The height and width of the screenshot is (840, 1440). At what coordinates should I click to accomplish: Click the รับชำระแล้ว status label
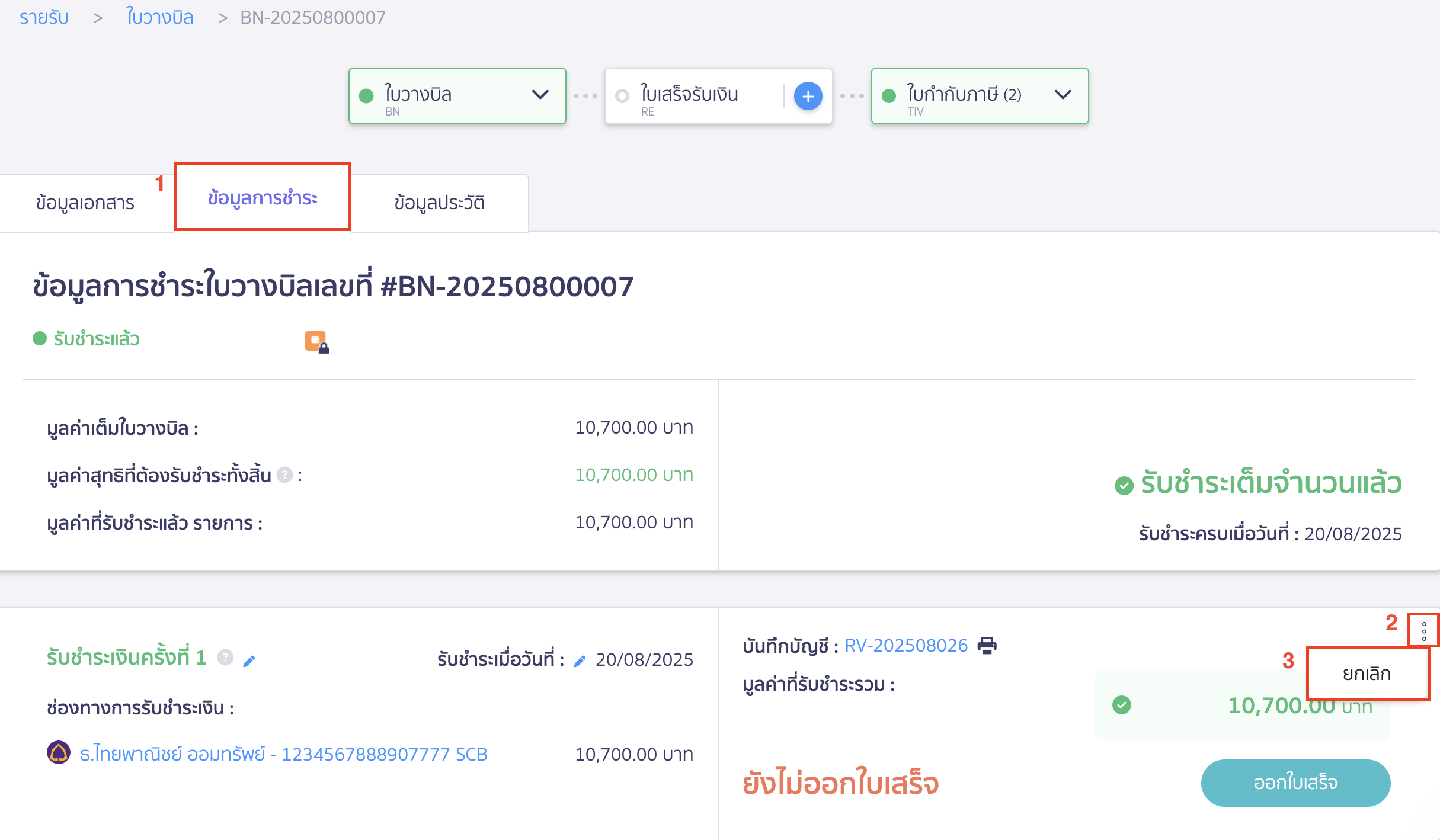point(97,339)
